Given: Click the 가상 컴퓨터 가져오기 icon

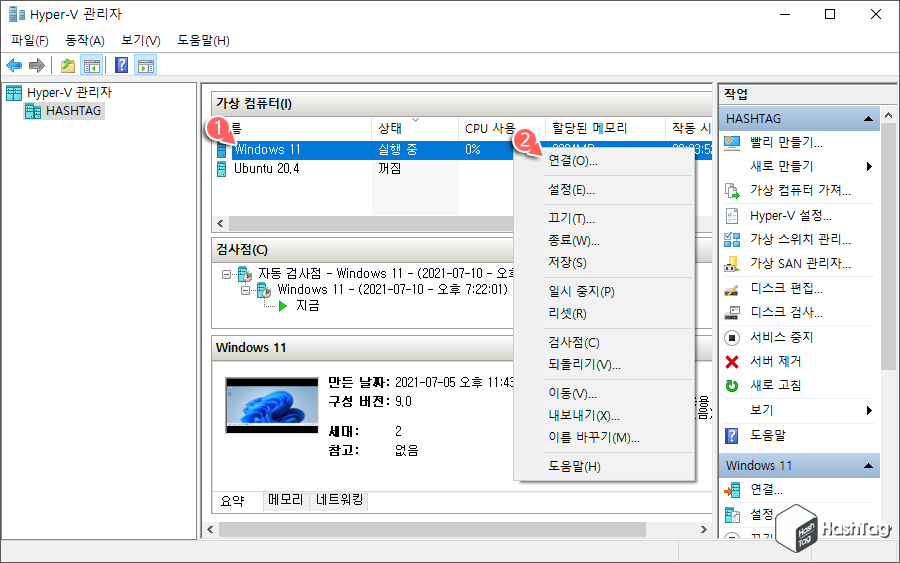Looking at the screenshot, I should 732,191.
